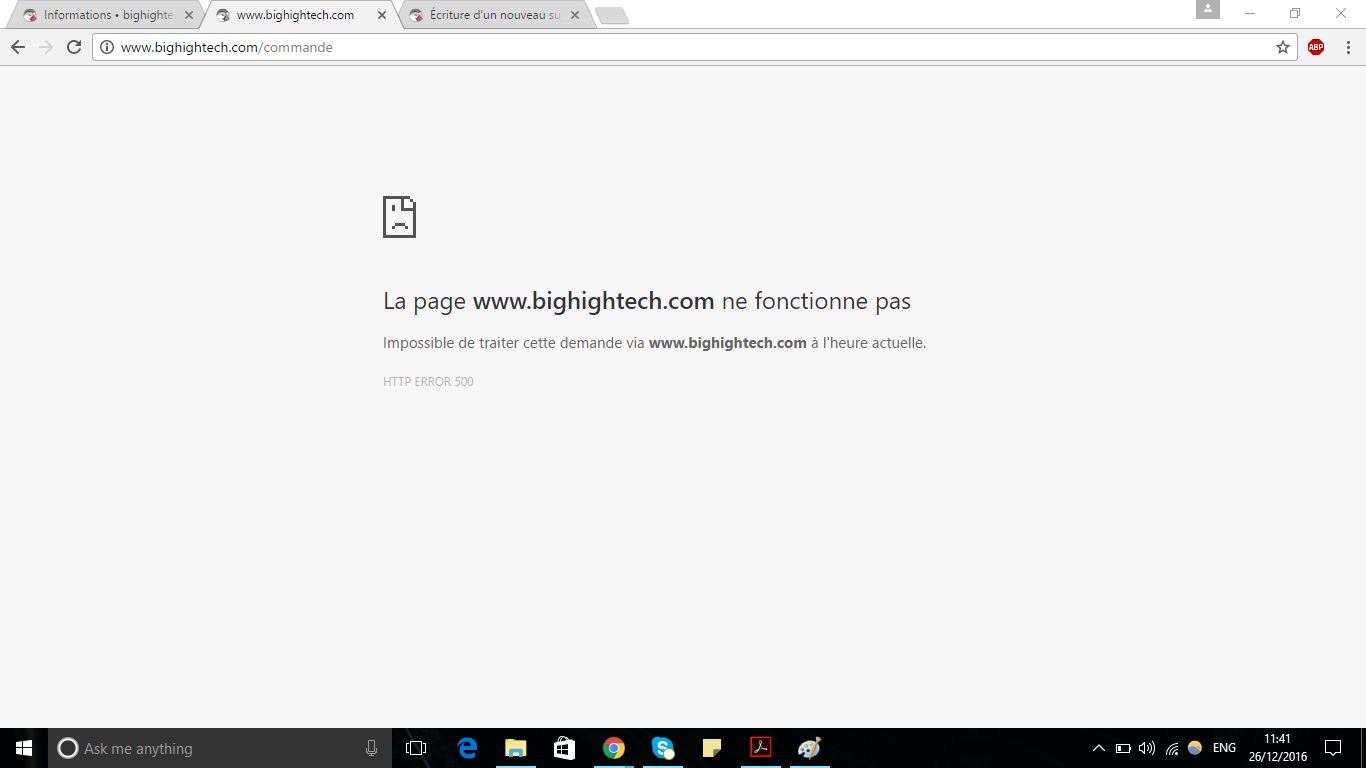Image resolution: width=1366 pixels, height=768 pixels.
Task: Launch Microsoft Edge from taskbar
Action: pyautogui.click(x=467, y=748)
